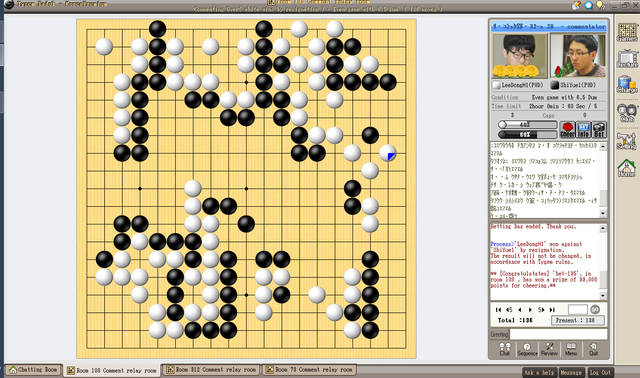This screenshot has height=378, width=640.
Task: Click the round go-to-move button
Action: [x=595, y=309]
